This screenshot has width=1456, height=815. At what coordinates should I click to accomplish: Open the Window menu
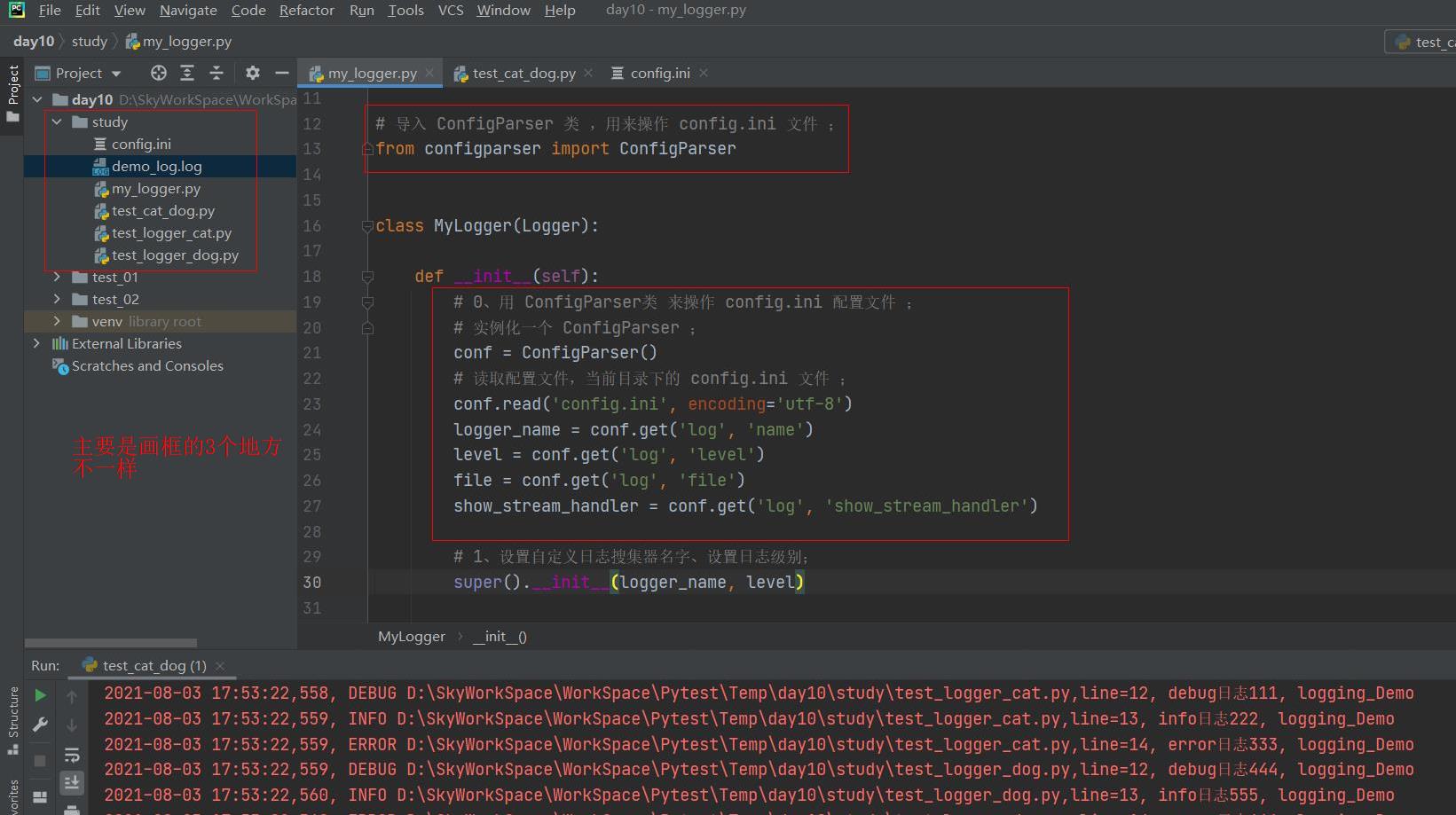(503, 10)
